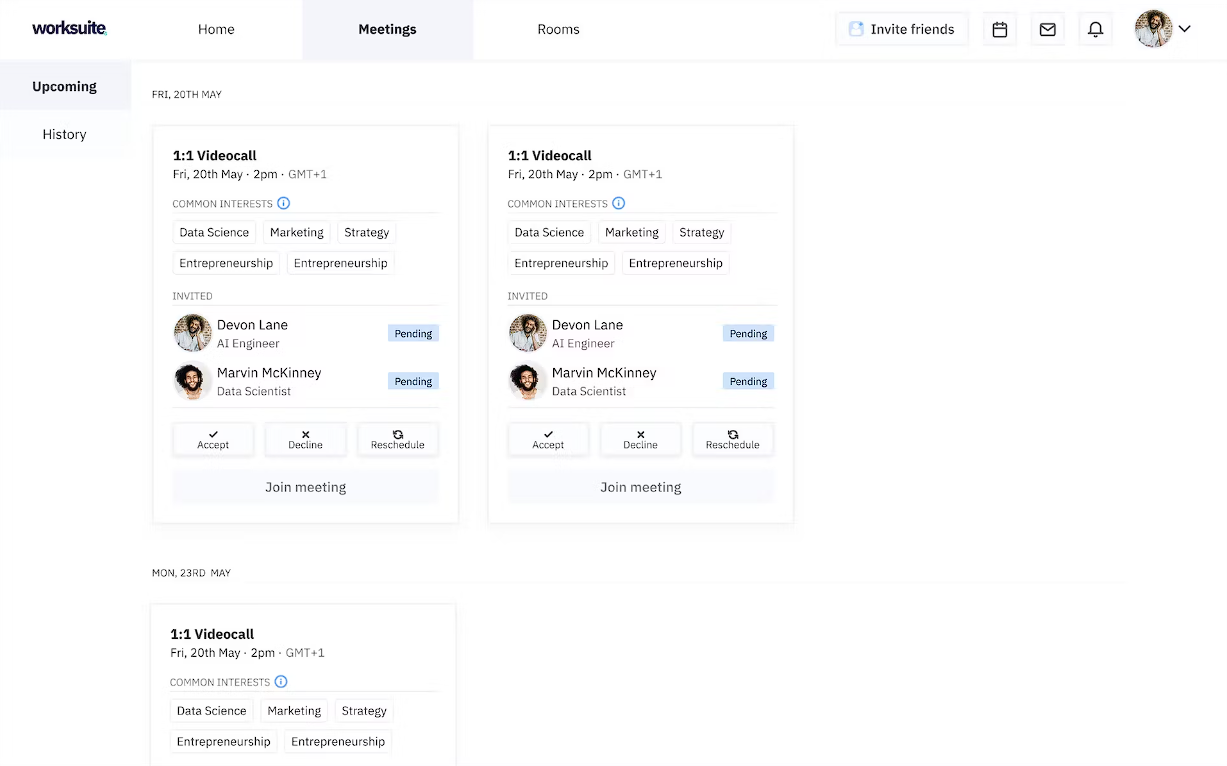This screenshot has height=766, width=1227.
Task: Switch to the Rooms tab
Action: click(x=558, y=30)
